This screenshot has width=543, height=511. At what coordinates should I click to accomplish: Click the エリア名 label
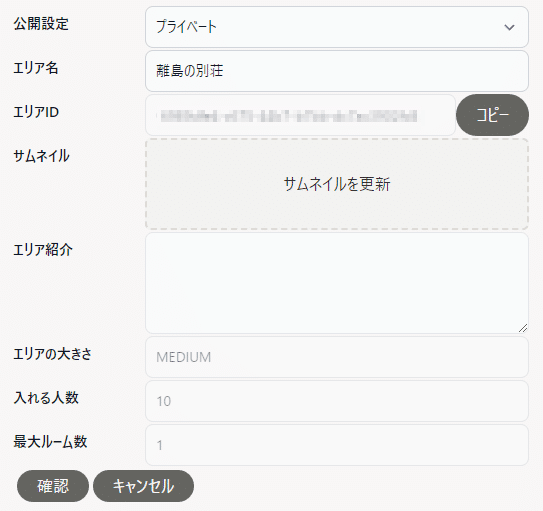pos(36,68)
